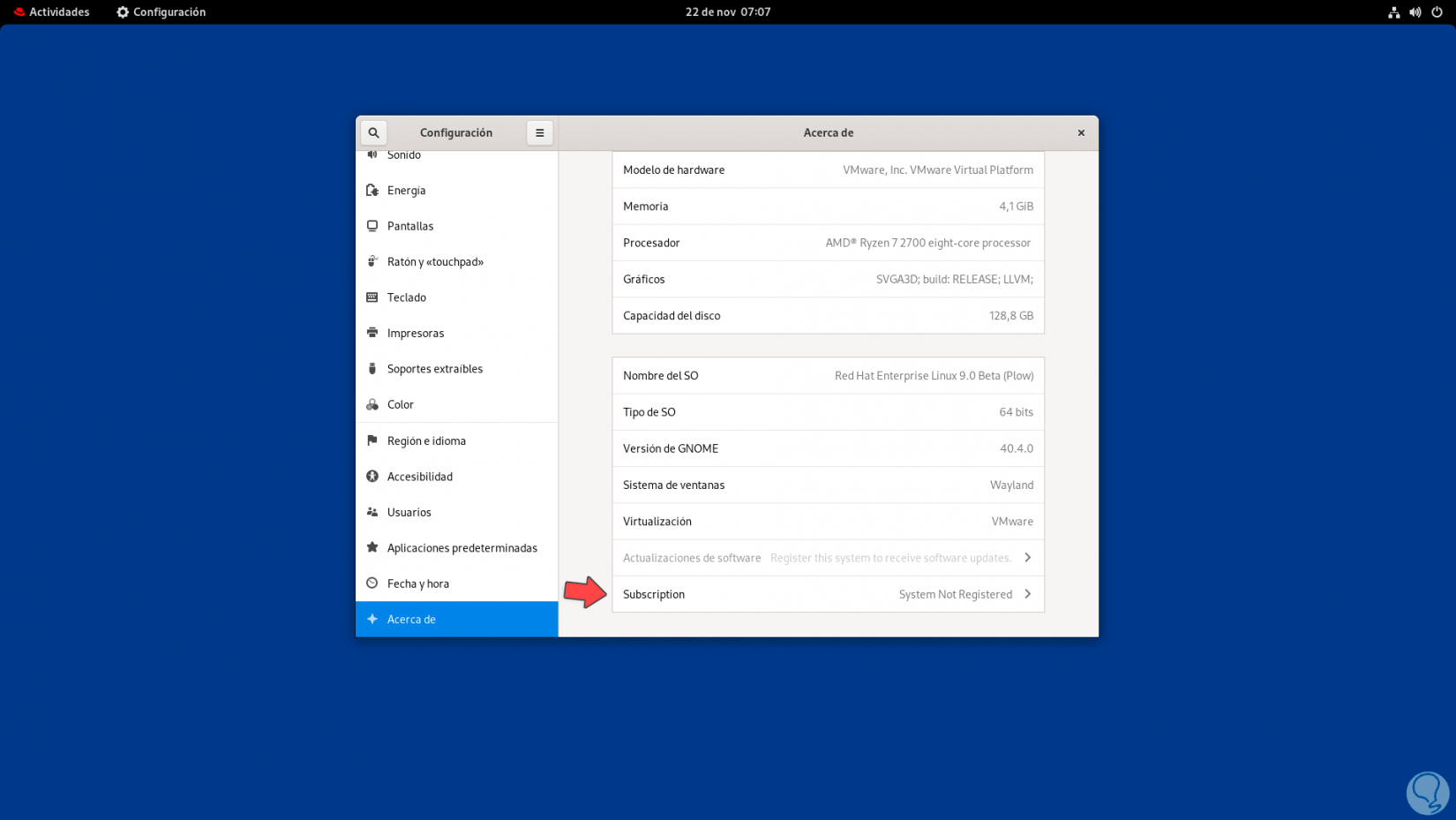Expand the Actualizaciones de software chevron
1456x820 pixels.
(x=1028, y=558)
